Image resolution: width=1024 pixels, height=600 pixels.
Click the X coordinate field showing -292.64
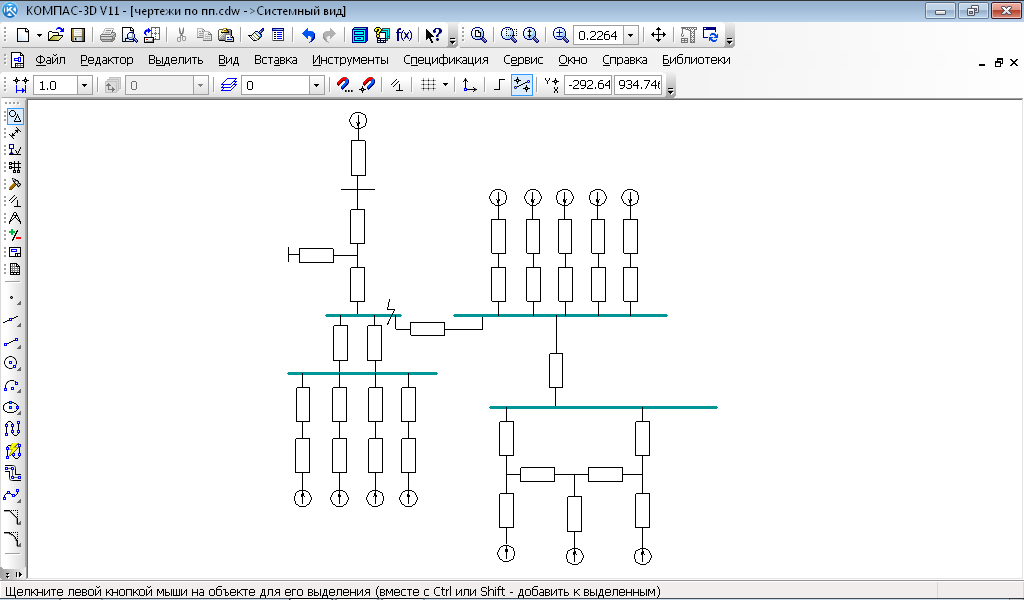[588, 86]
